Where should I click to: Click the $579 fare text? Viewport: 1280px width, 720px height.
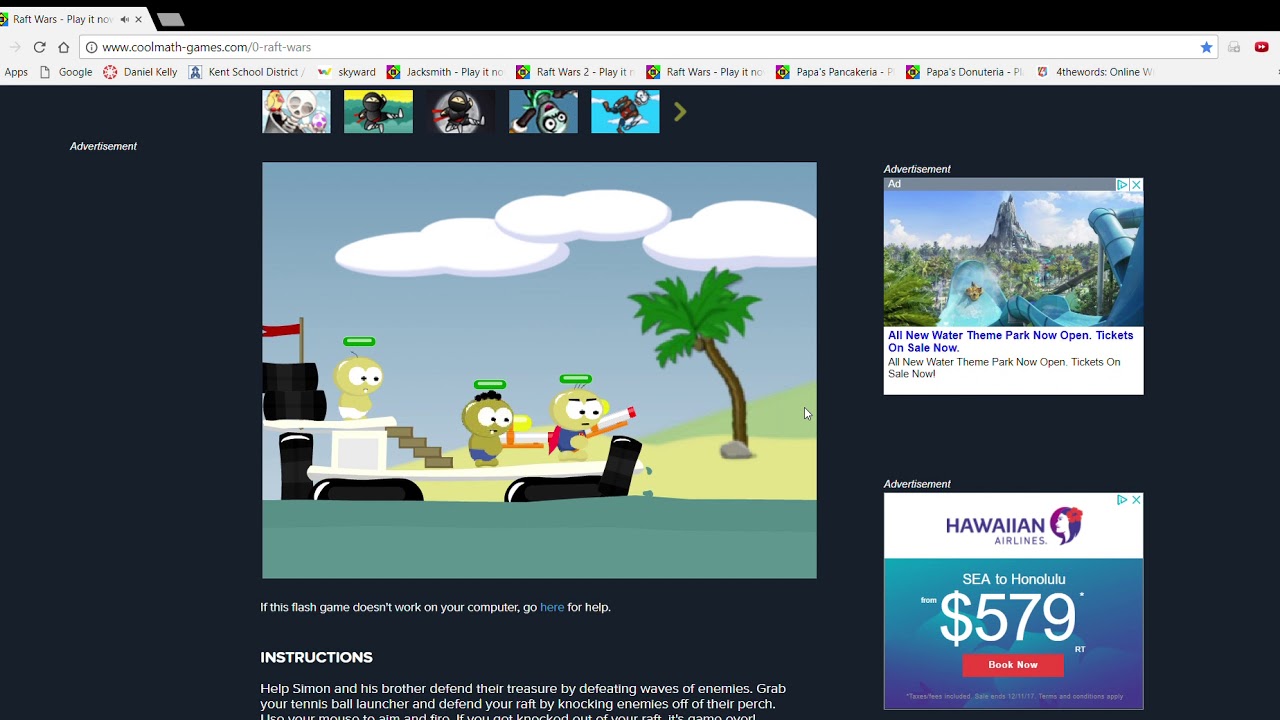point(1007,619)
